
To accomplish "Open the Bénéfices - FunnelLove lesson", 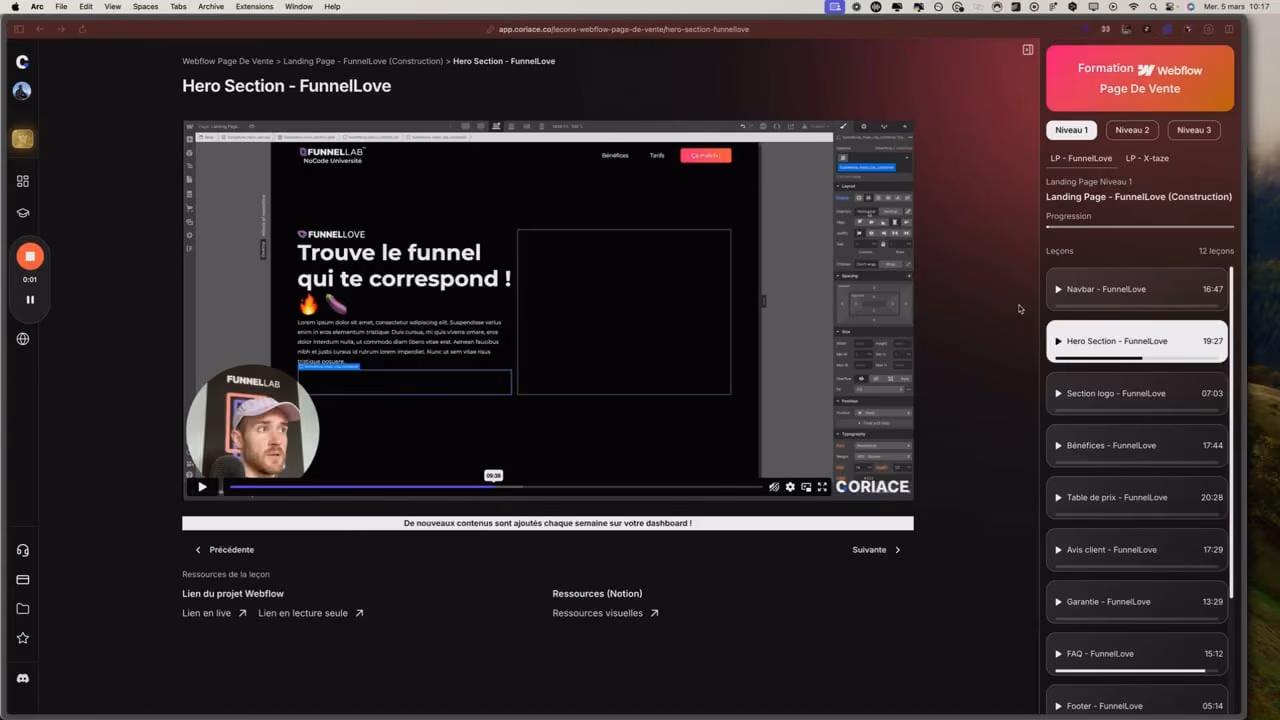I will [x=1137, y=445].
